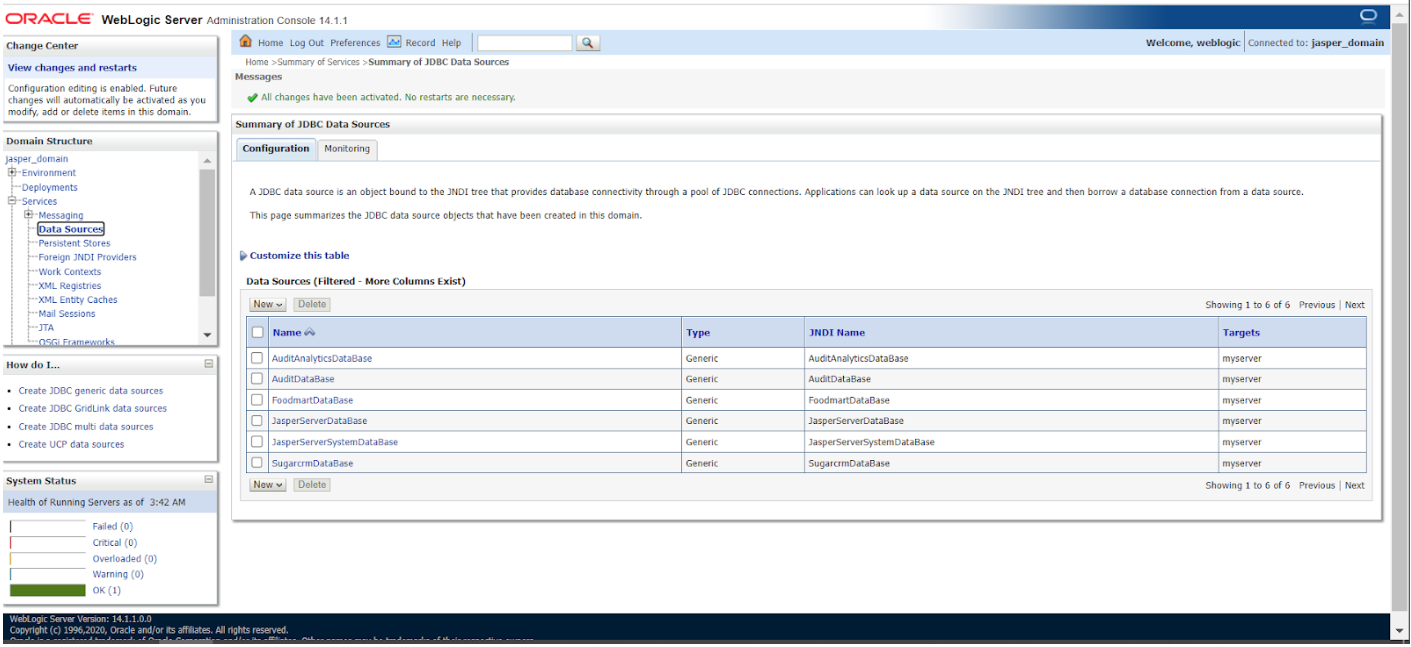Collapse the How do I panel
1411x647 pixels.
(209, 364)
